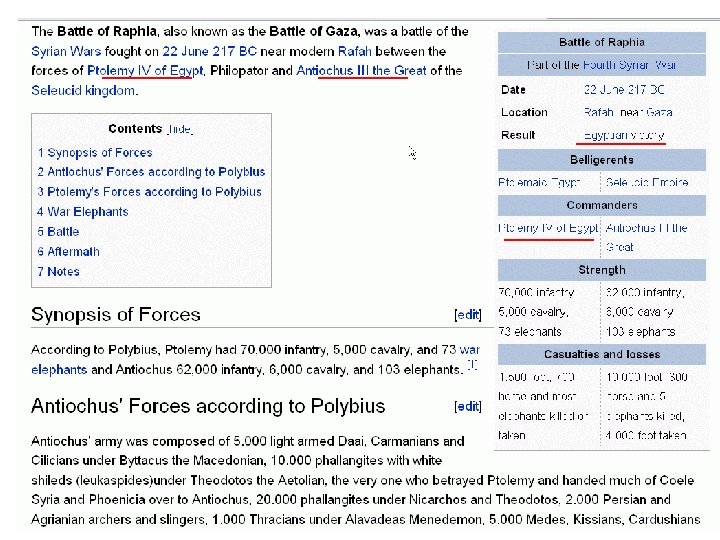Jump to 3 Ptolemy's Forces according to Polybius

[149, 192]
